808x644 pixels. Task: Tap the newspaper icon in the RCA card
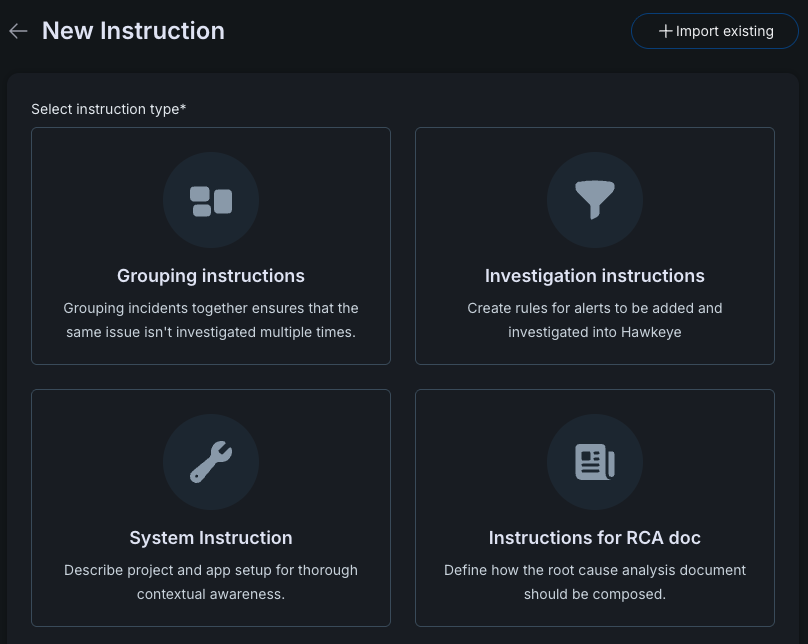[595, 462]
